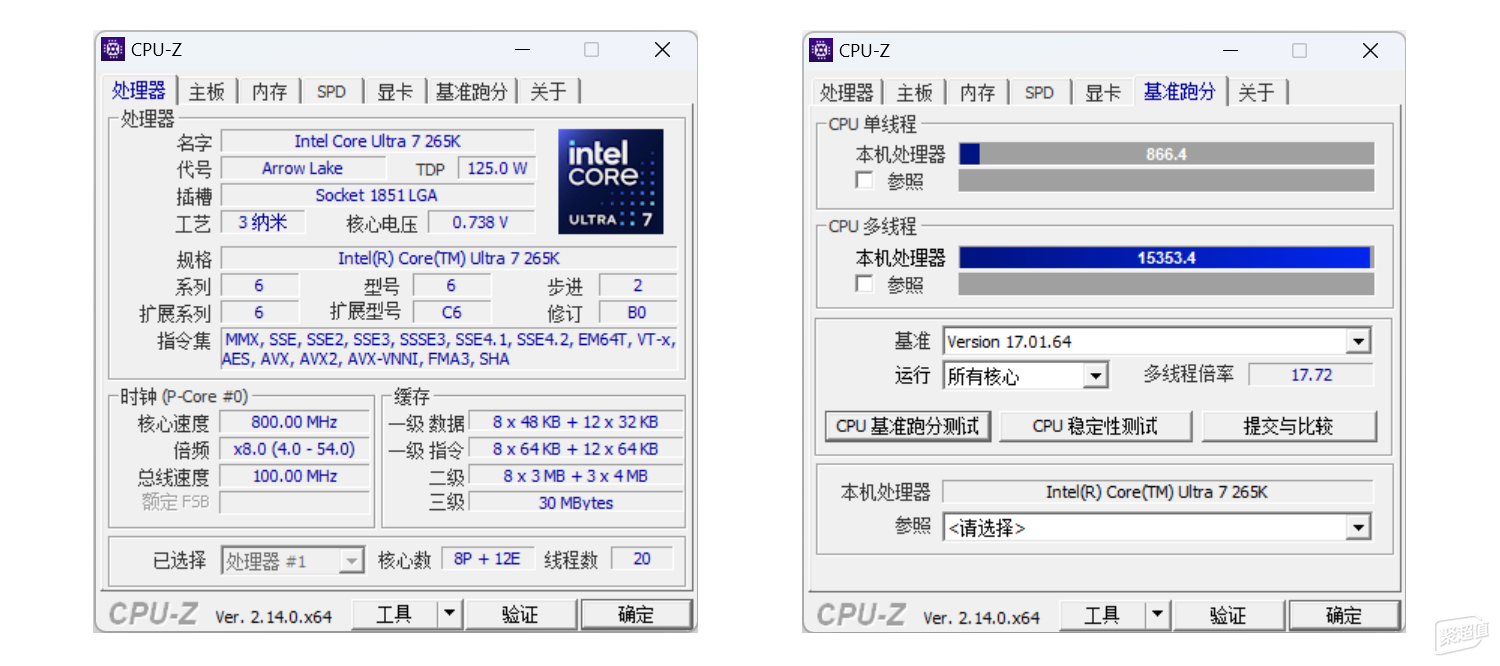Open the 关于 tab in the processor window
This screenshot has height=666, width=1500.
click(548, 92)
